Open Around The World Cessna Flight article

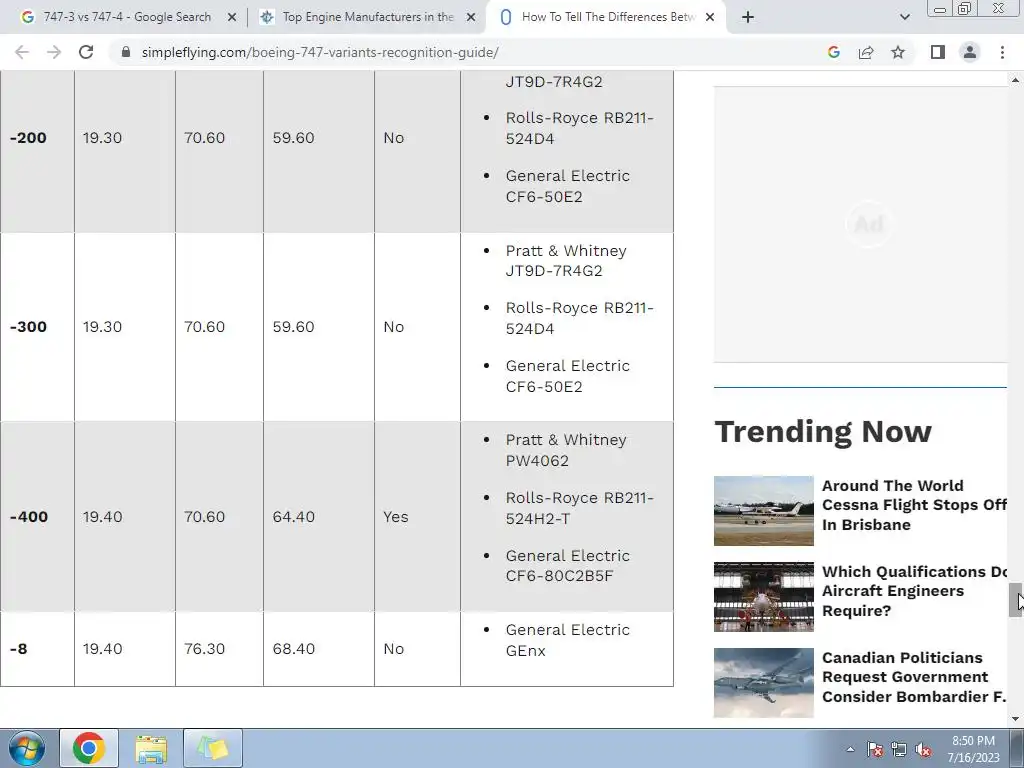(914, 505)
